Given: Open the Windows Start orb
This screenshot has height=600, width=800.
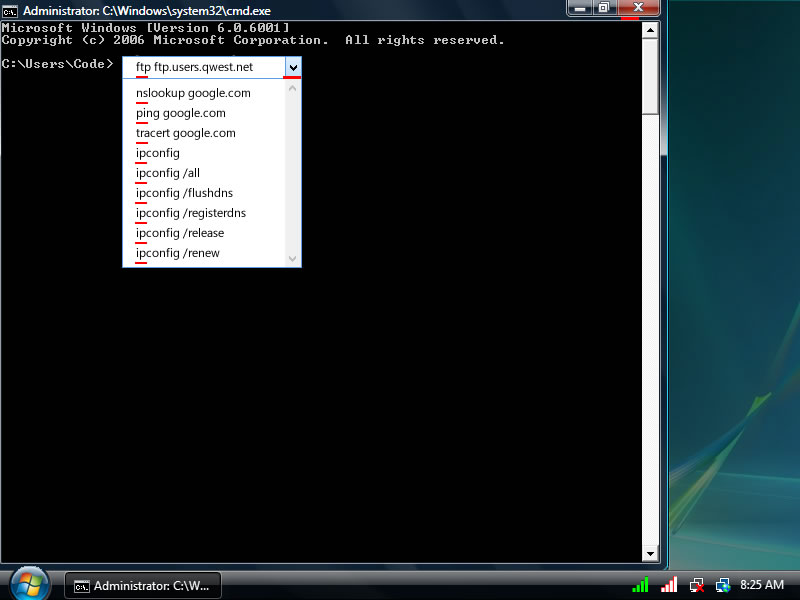Looking at the screenshot, I should (x=30, y=582).
